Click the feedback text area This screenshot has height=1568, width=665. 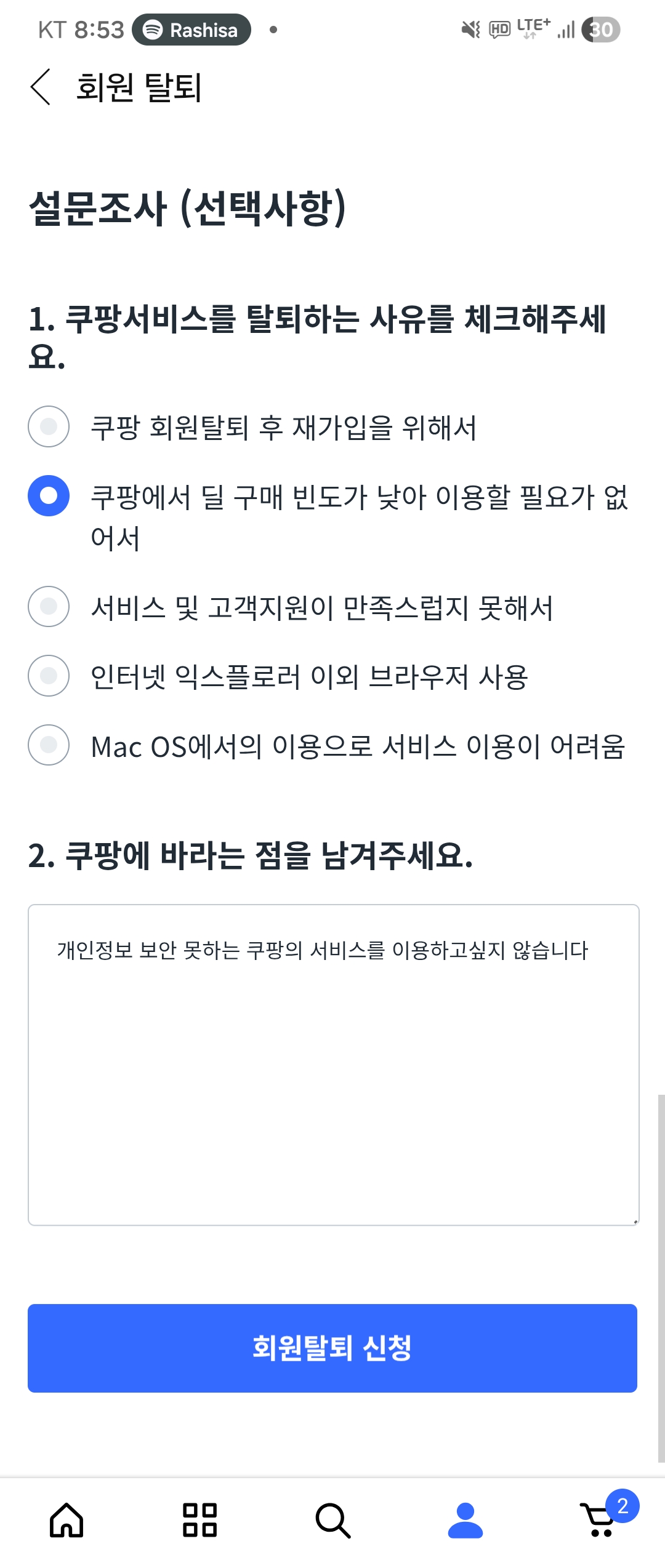coord(333,1065)
